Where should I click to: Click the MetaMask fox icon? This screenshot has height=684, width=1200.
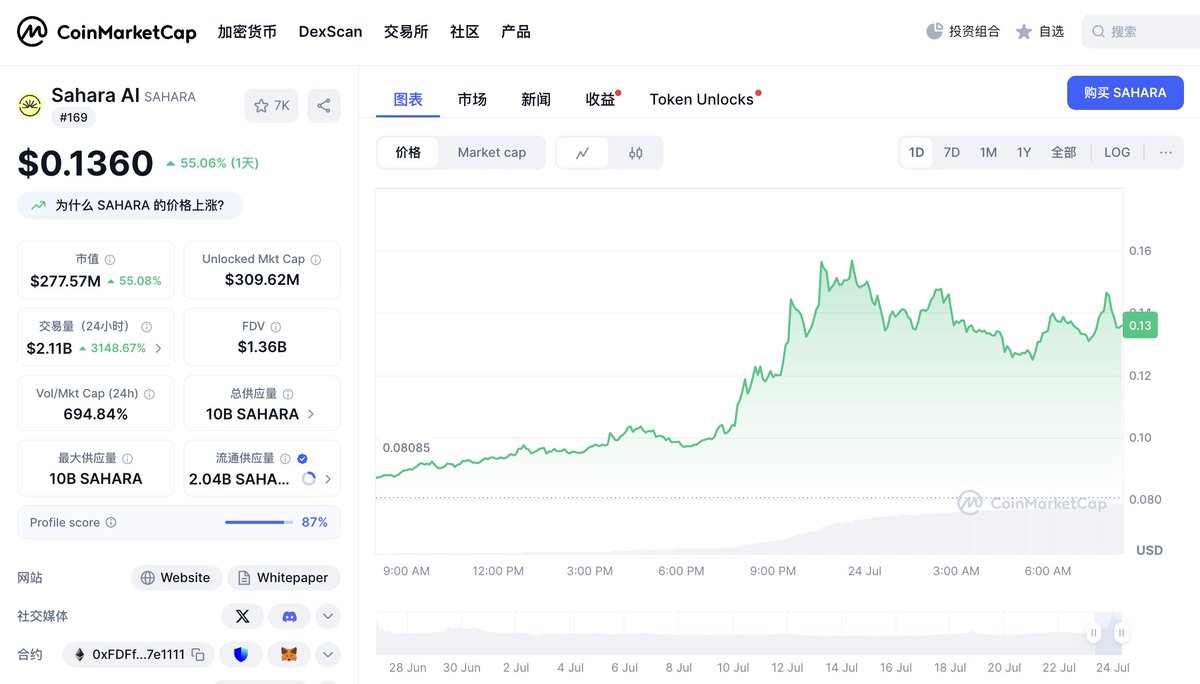click(x=289, y=655)
